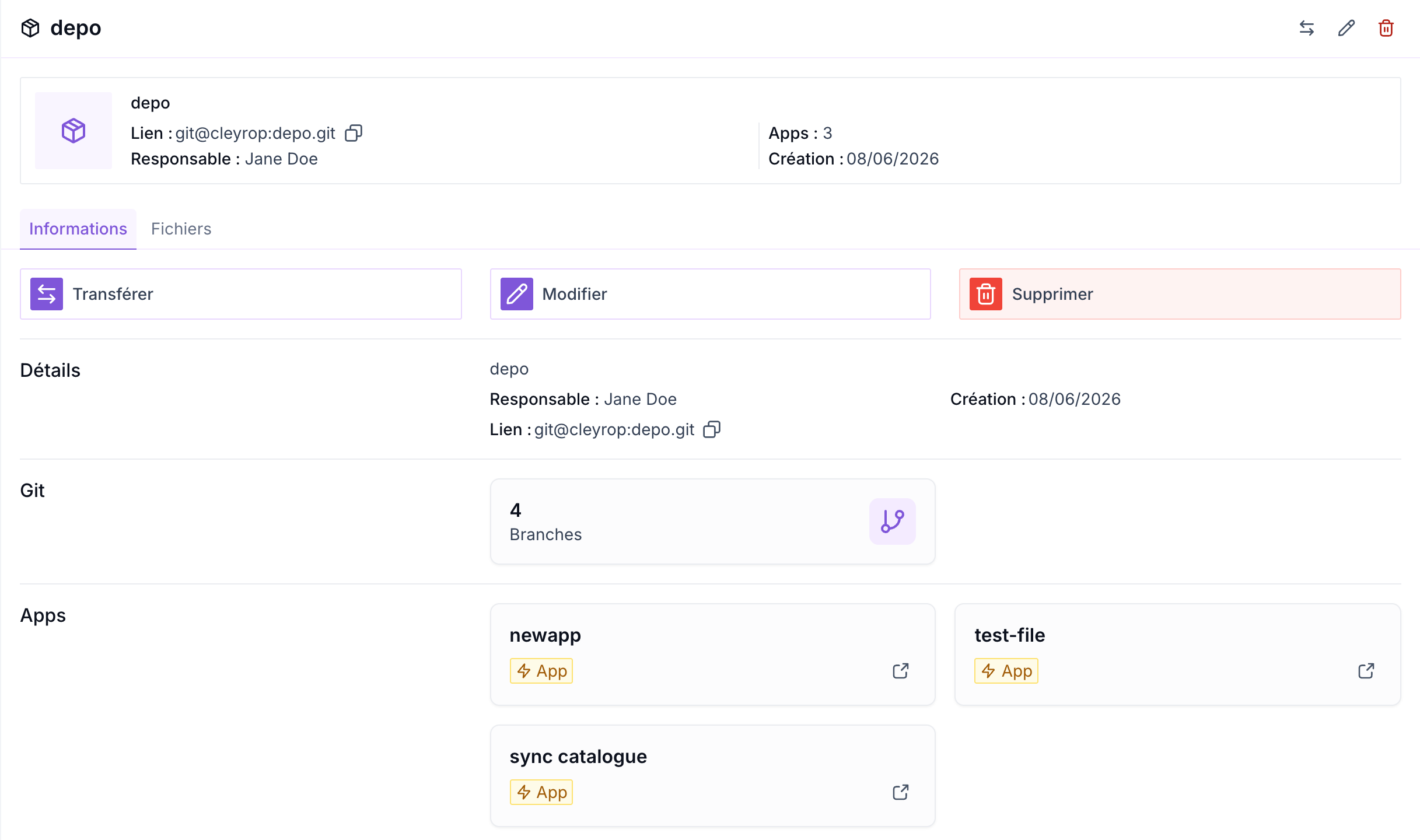Click the git@cleyrop:depo.git text in Détails

click(614, 429)
